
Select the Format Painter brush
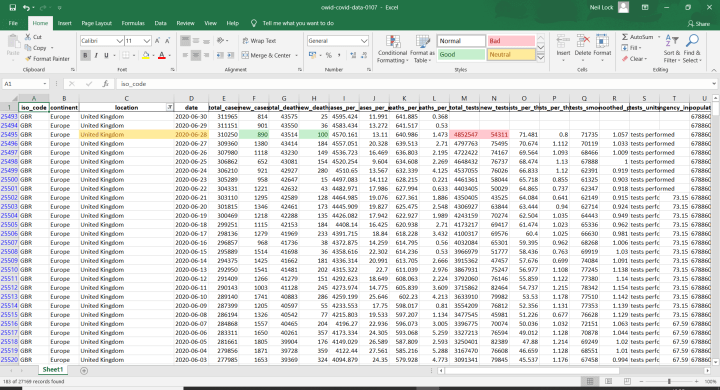pyautogui.click(x=28, y=59)
